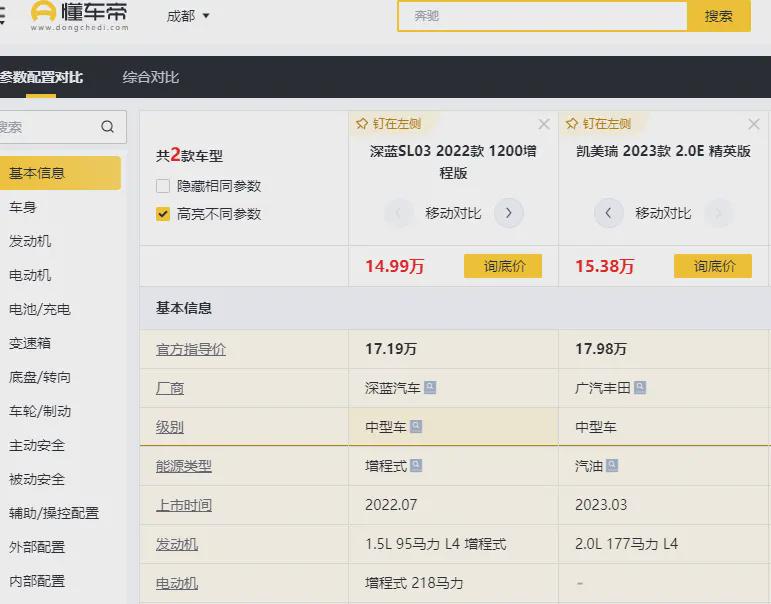Click info icon next to 广汽丰田
The image size is (771, 604).
point(640,388)
